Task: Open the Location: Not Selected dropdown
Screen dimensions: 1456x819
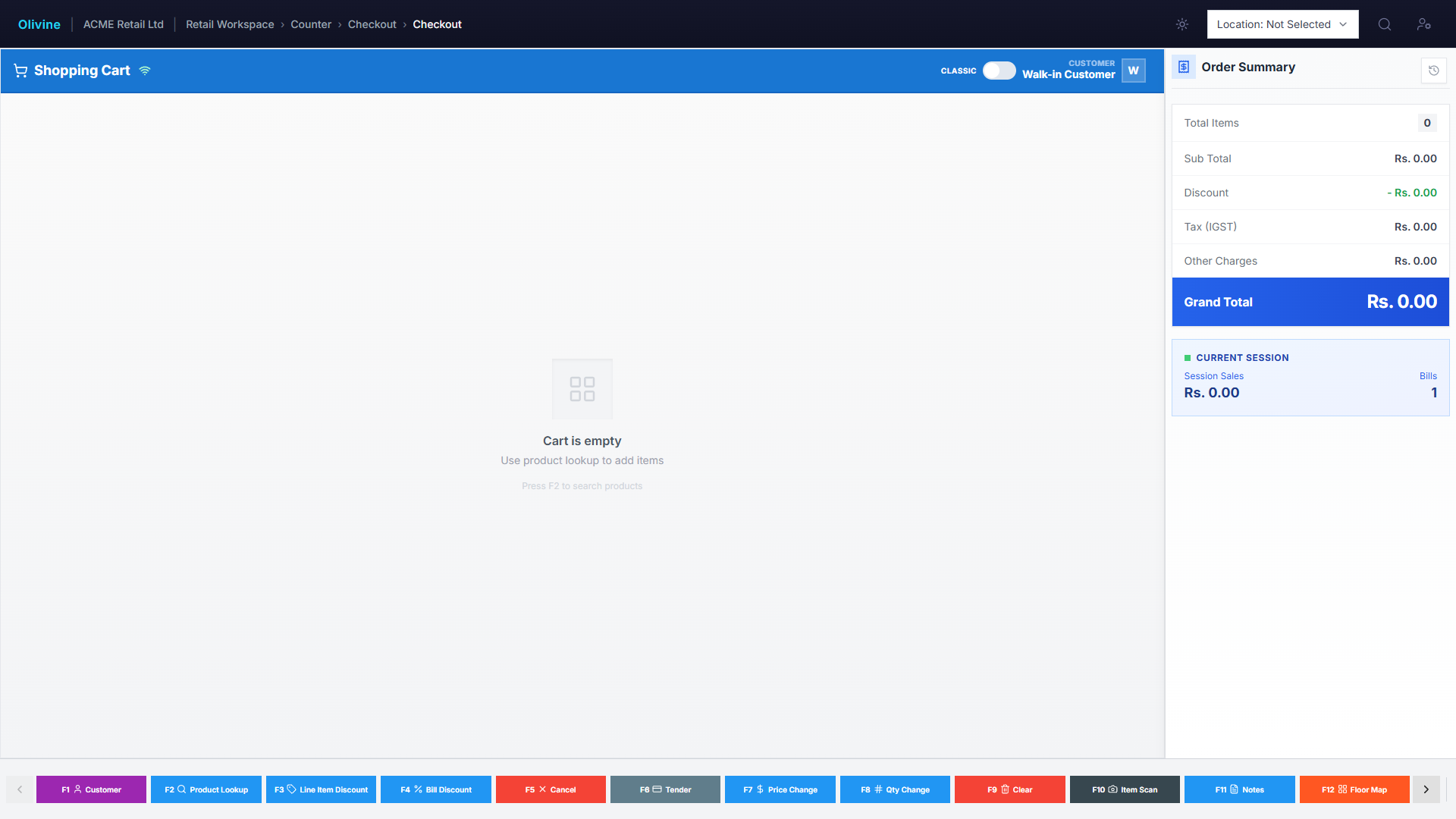Action: 1282,24
